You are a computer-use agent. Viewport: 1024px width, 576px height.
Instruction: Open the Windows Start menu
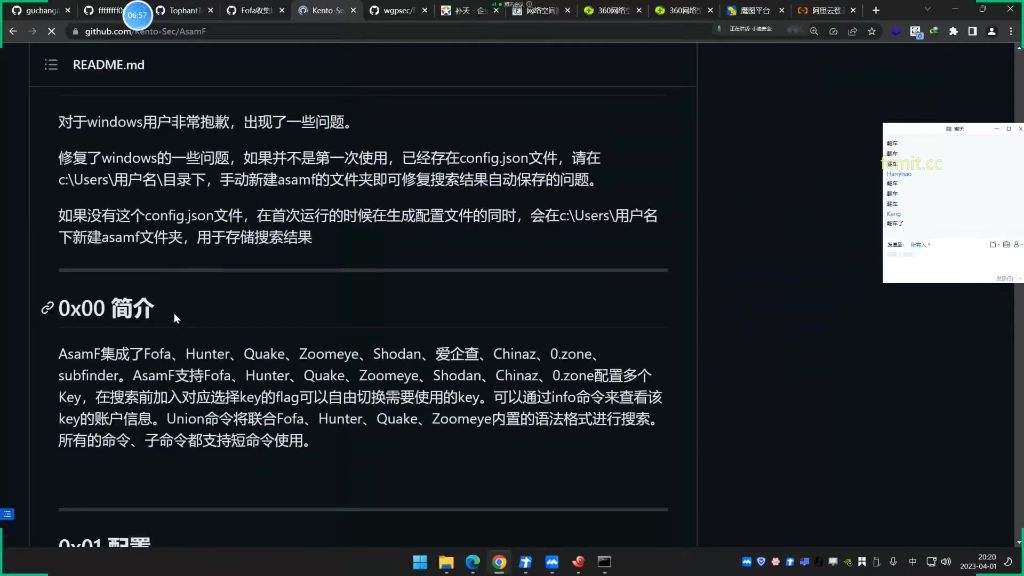(420, 562)
